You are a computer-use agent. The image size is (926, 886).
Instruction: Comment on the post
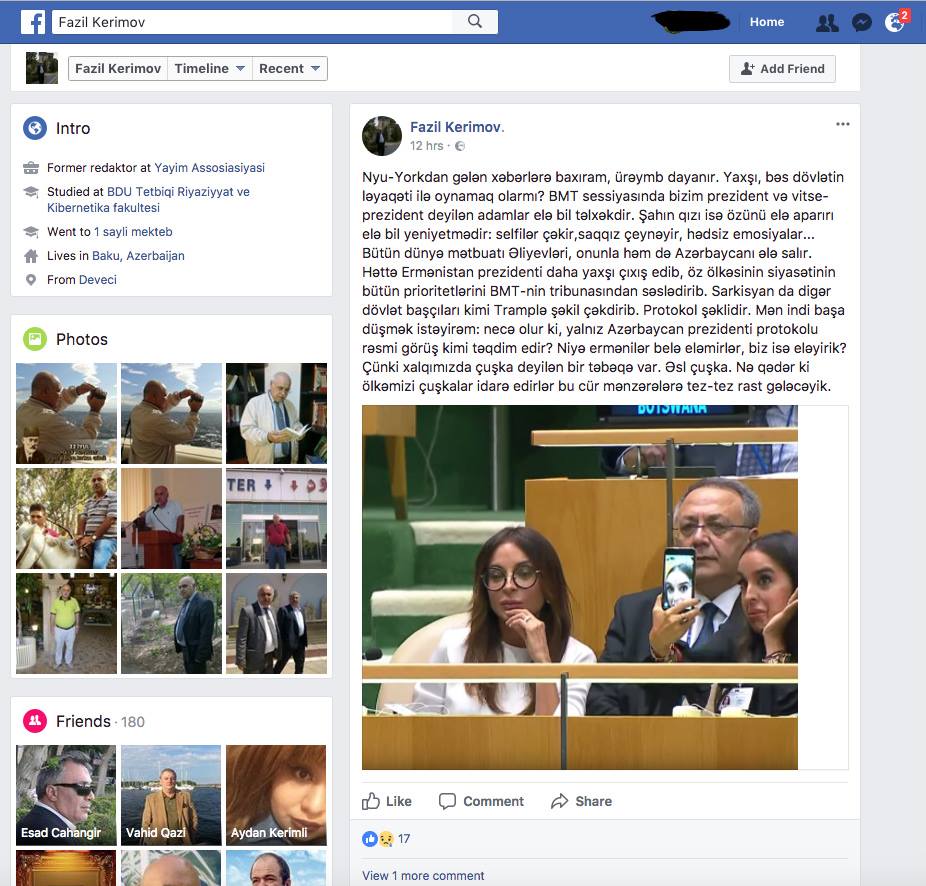point(481,801)
